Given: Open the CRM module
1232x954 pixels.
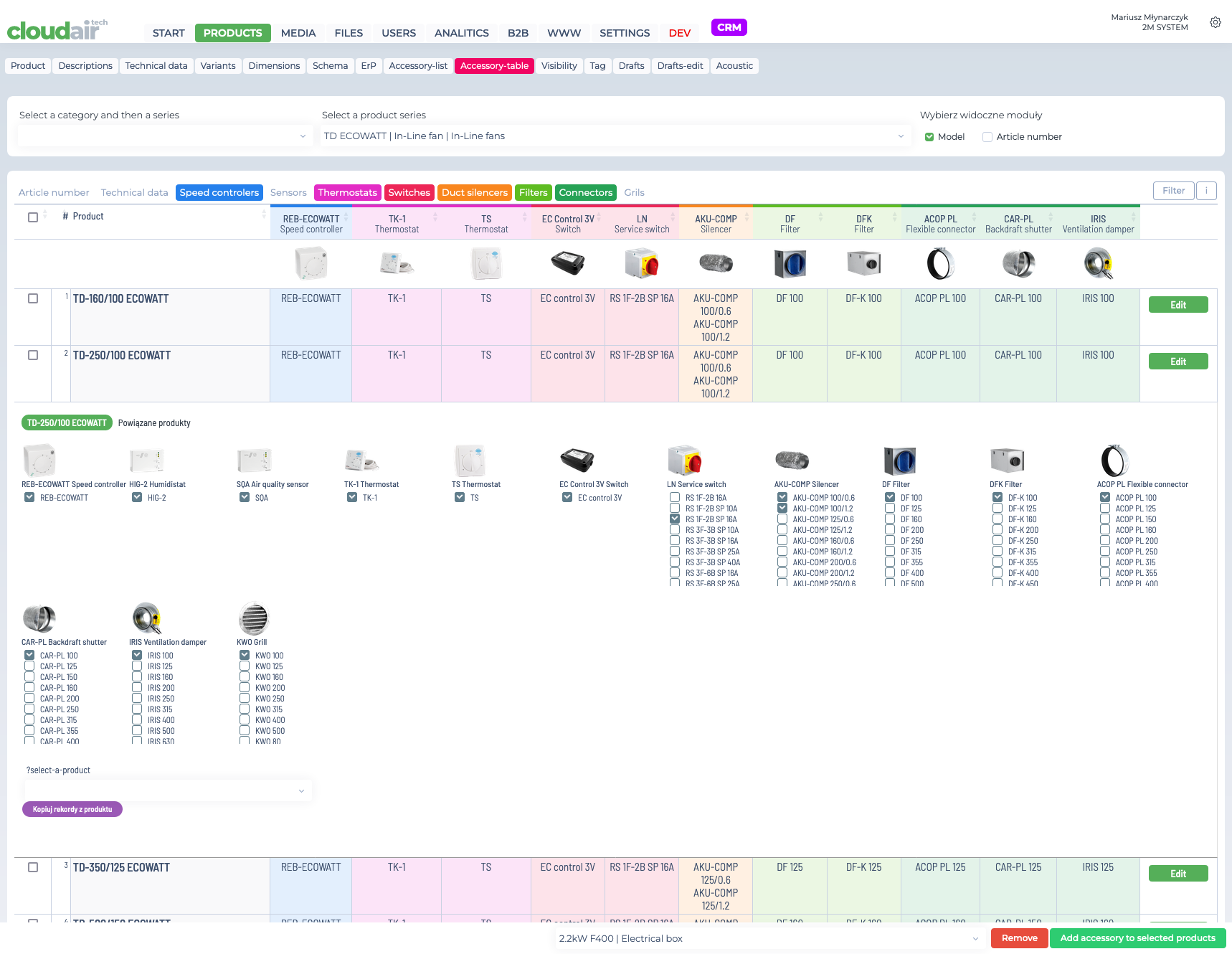Looking at the screenshot, I should click(x=729, y=27).
